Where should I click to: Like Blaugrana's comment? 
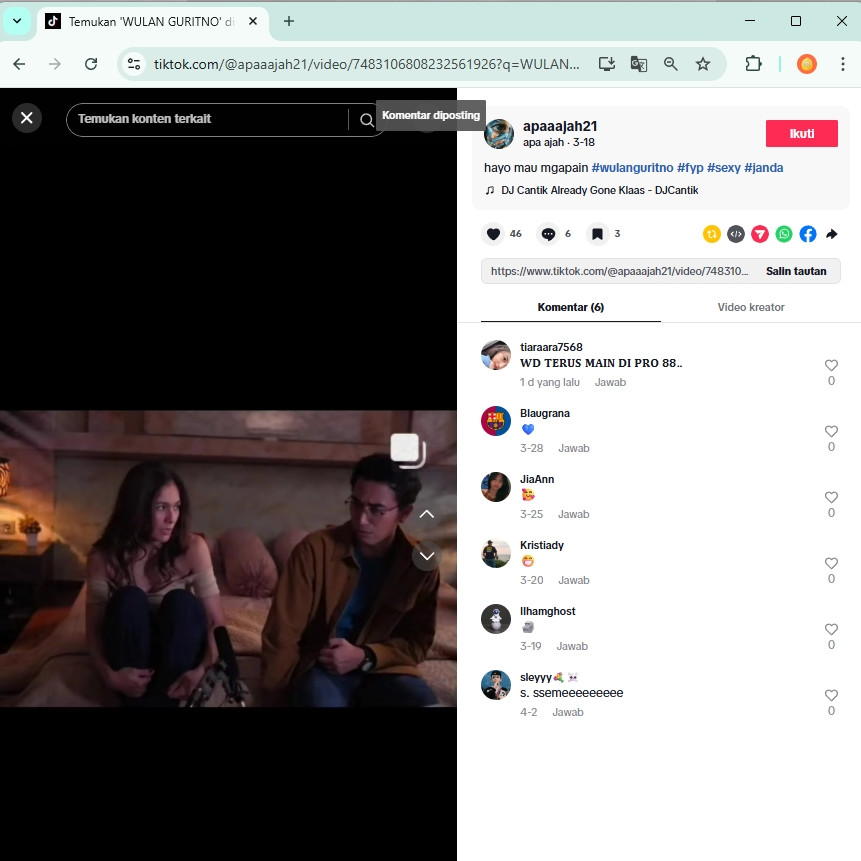(831, 431)
